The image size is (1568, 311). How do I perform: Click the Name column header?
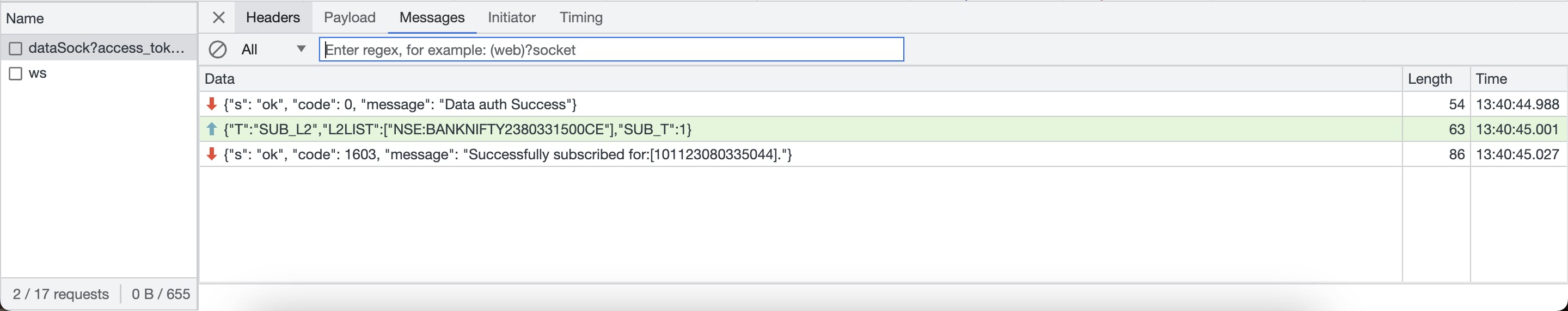99,18
